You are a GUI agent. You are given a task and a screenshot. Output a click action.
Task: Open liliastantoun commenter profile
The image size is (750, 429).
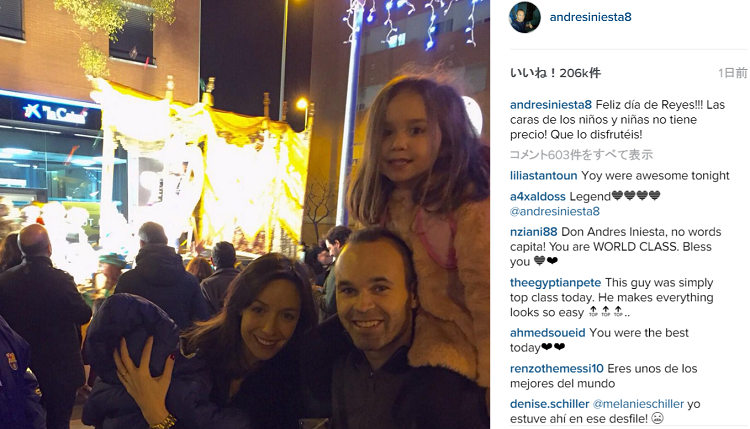(x=543, y=176)
